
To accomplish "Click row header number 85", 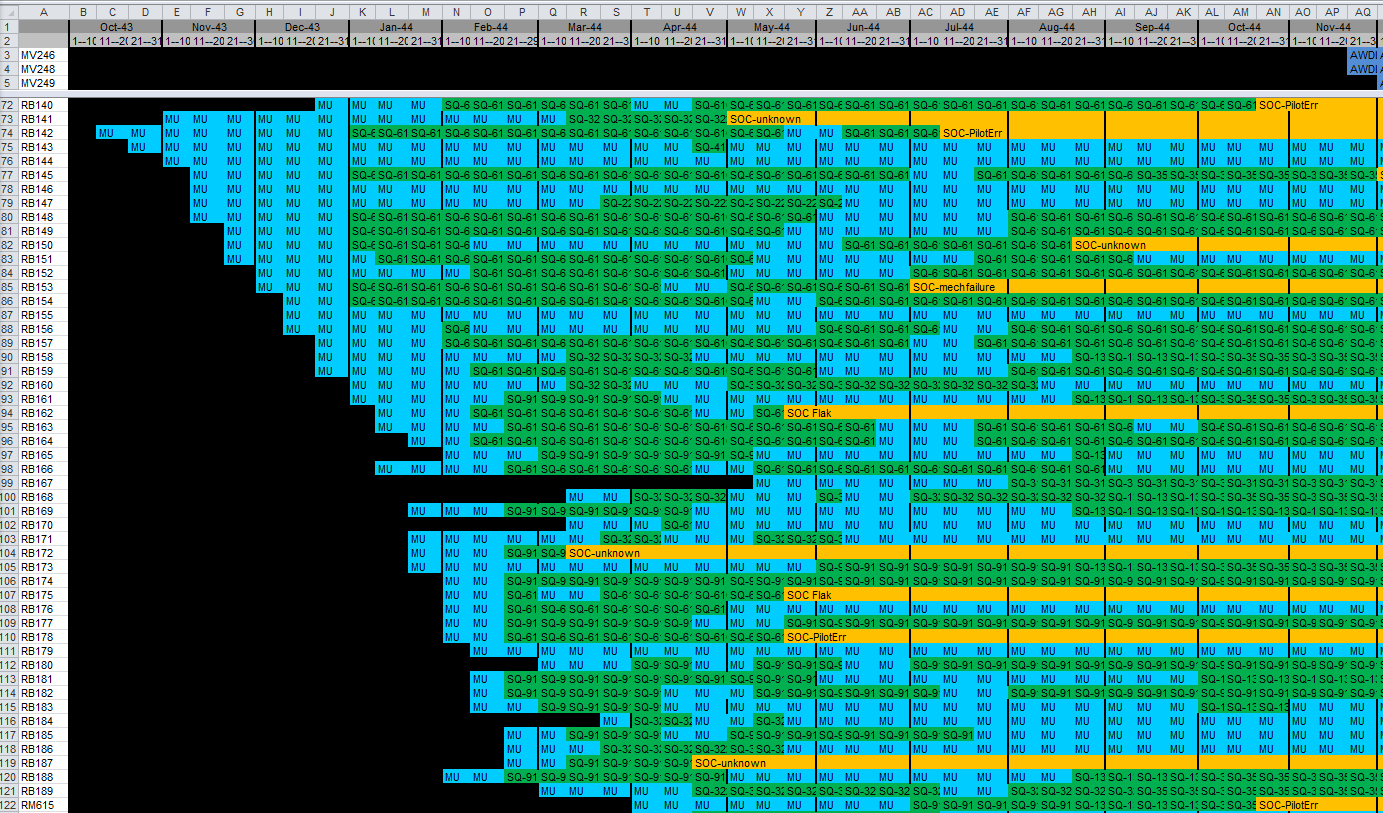I will click(x=9, y=287).
